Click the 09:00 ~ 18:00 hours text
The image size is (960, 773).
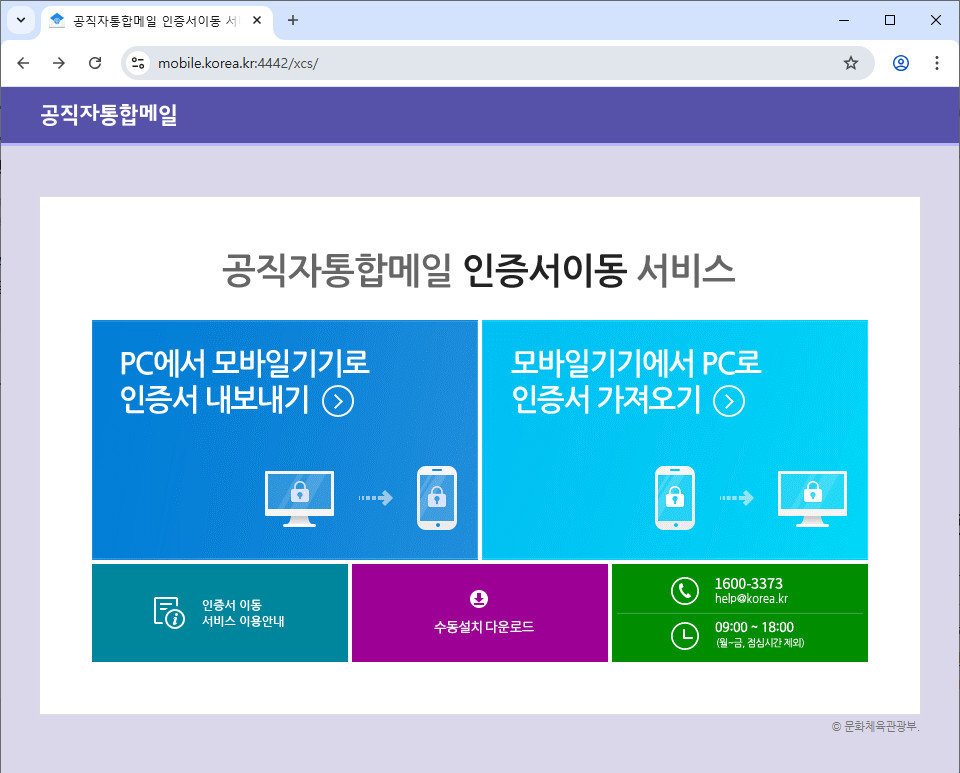(x=754, y=627)
